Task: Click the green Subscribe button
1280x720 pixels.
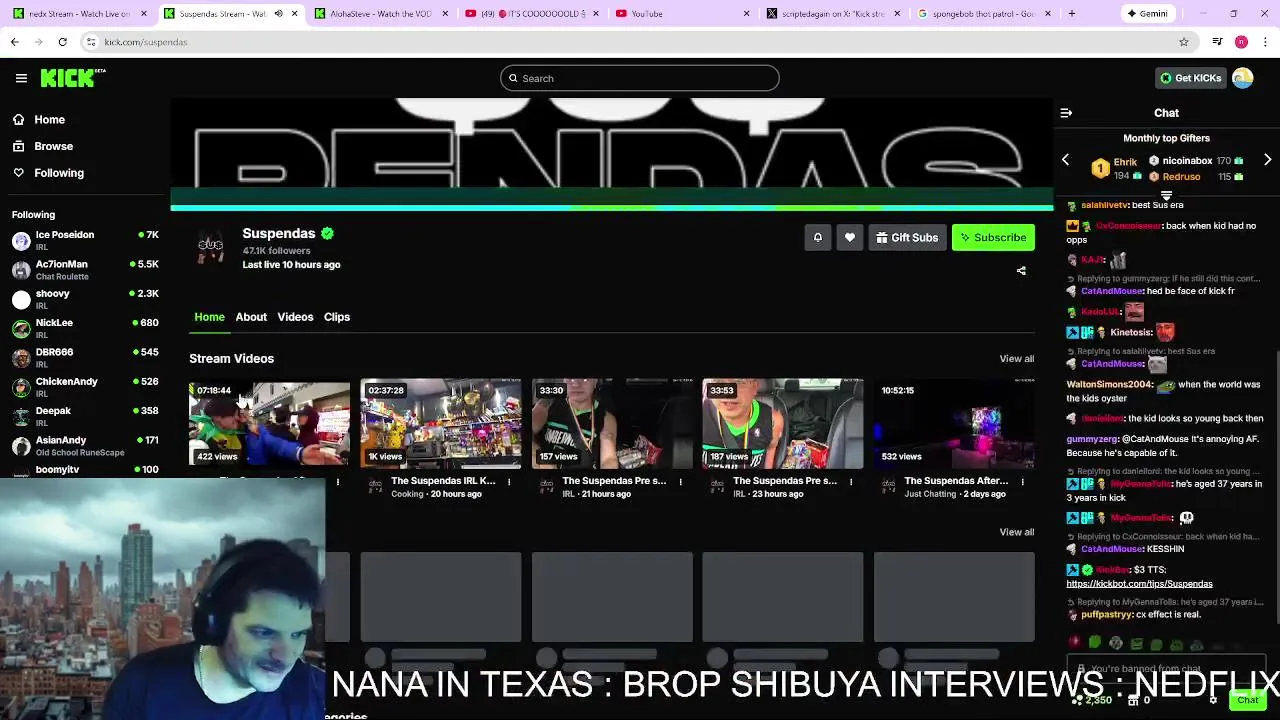Action: pos(993,237)
